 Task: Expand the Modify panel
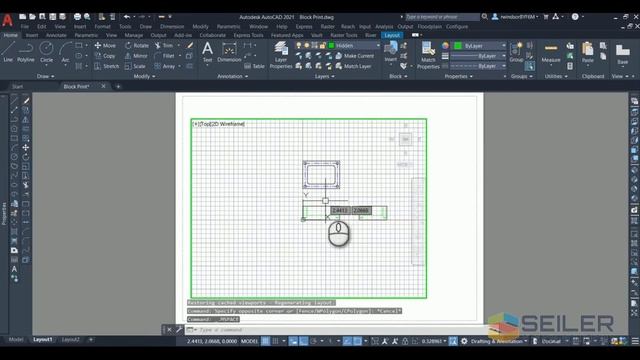point(144,76)
